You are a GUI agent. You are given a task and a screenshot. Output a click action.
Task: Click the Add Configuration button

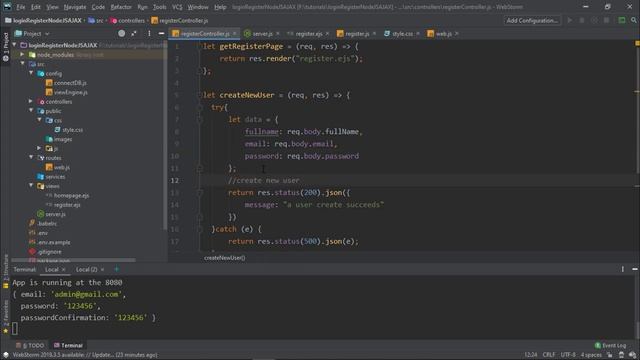(532, 20)
